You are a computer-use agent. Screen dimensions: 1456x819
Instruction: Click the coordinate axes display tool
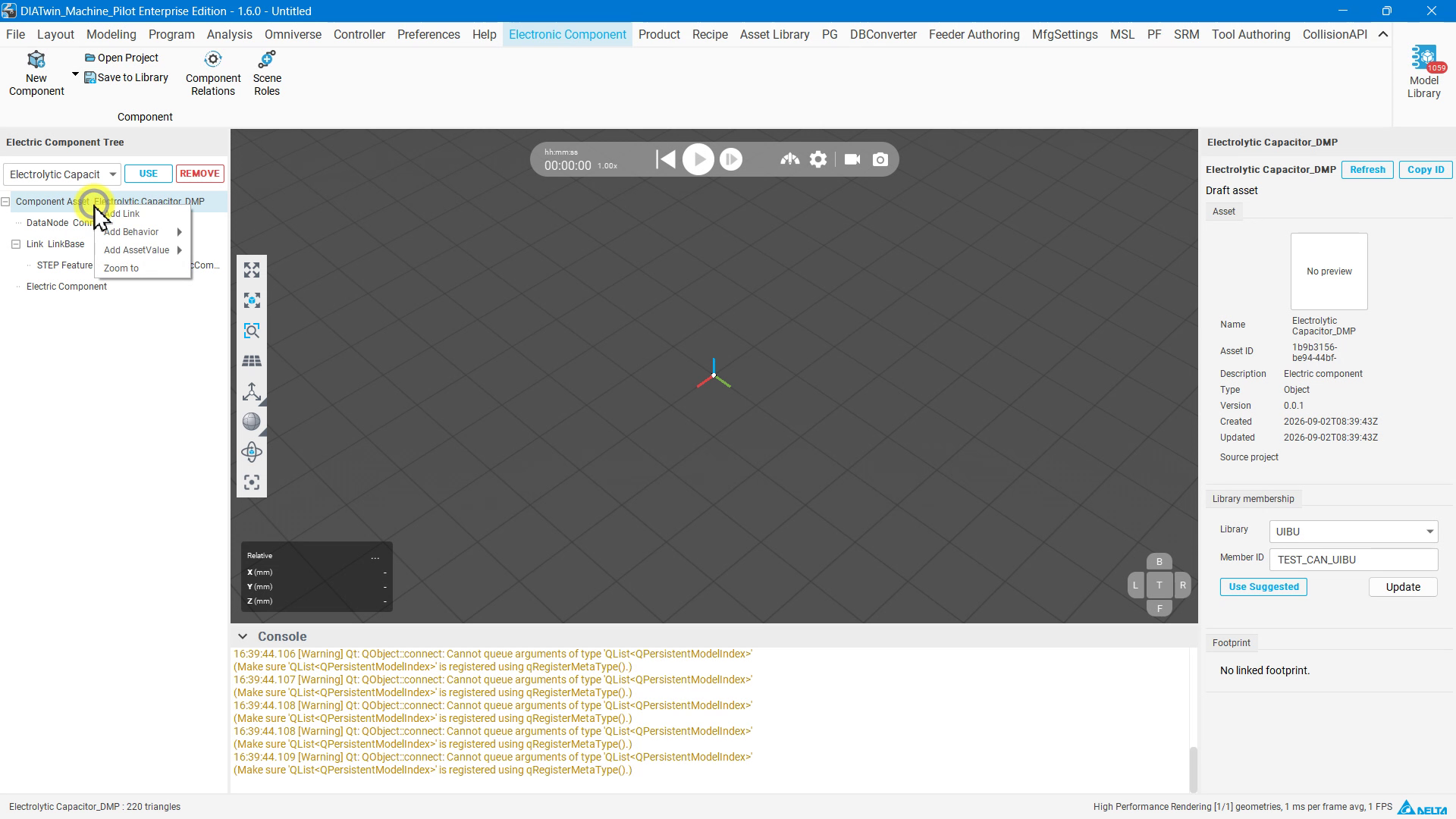point(252,391)
